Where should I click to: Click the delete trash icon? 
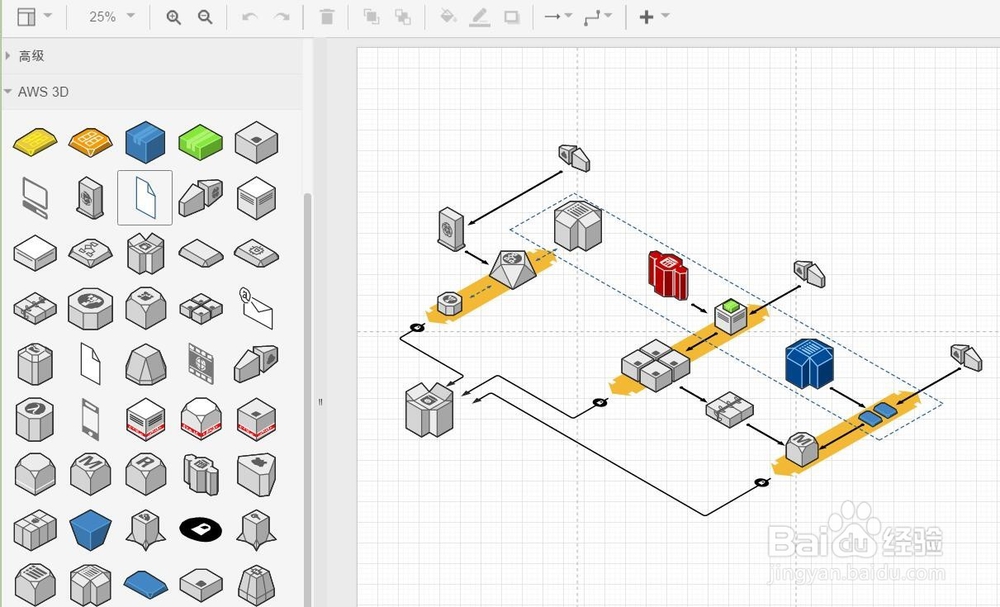[327, 17]
